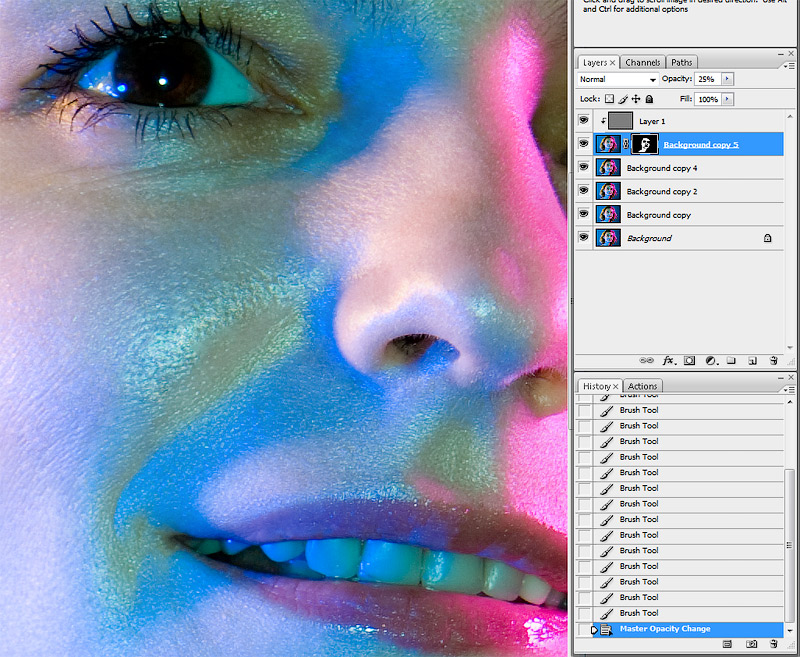
Task: Create new document from current state
Action: (727, 644)
